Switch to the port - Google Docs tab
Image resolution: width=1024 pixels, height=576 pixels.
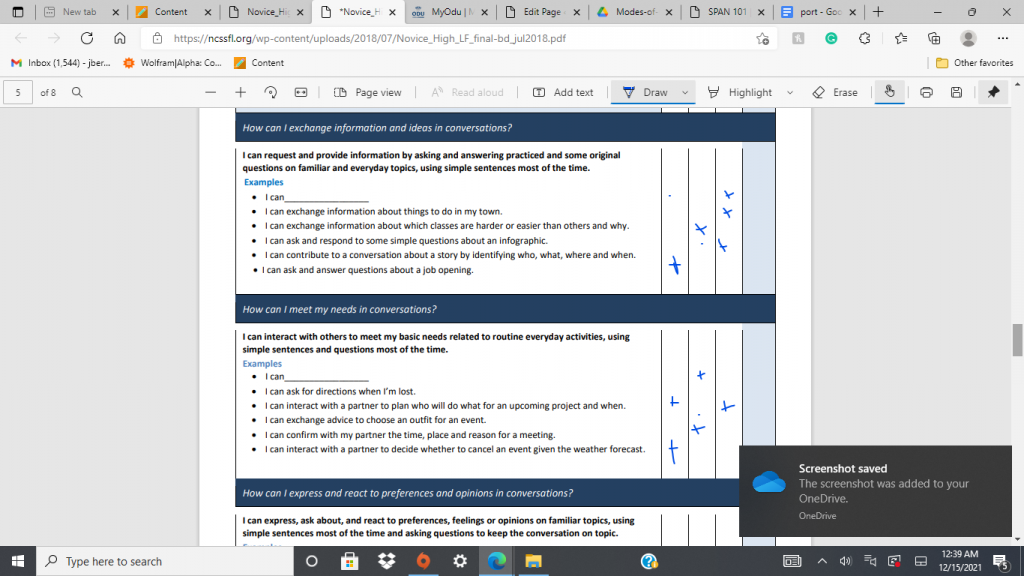click(x=810, y=12)
